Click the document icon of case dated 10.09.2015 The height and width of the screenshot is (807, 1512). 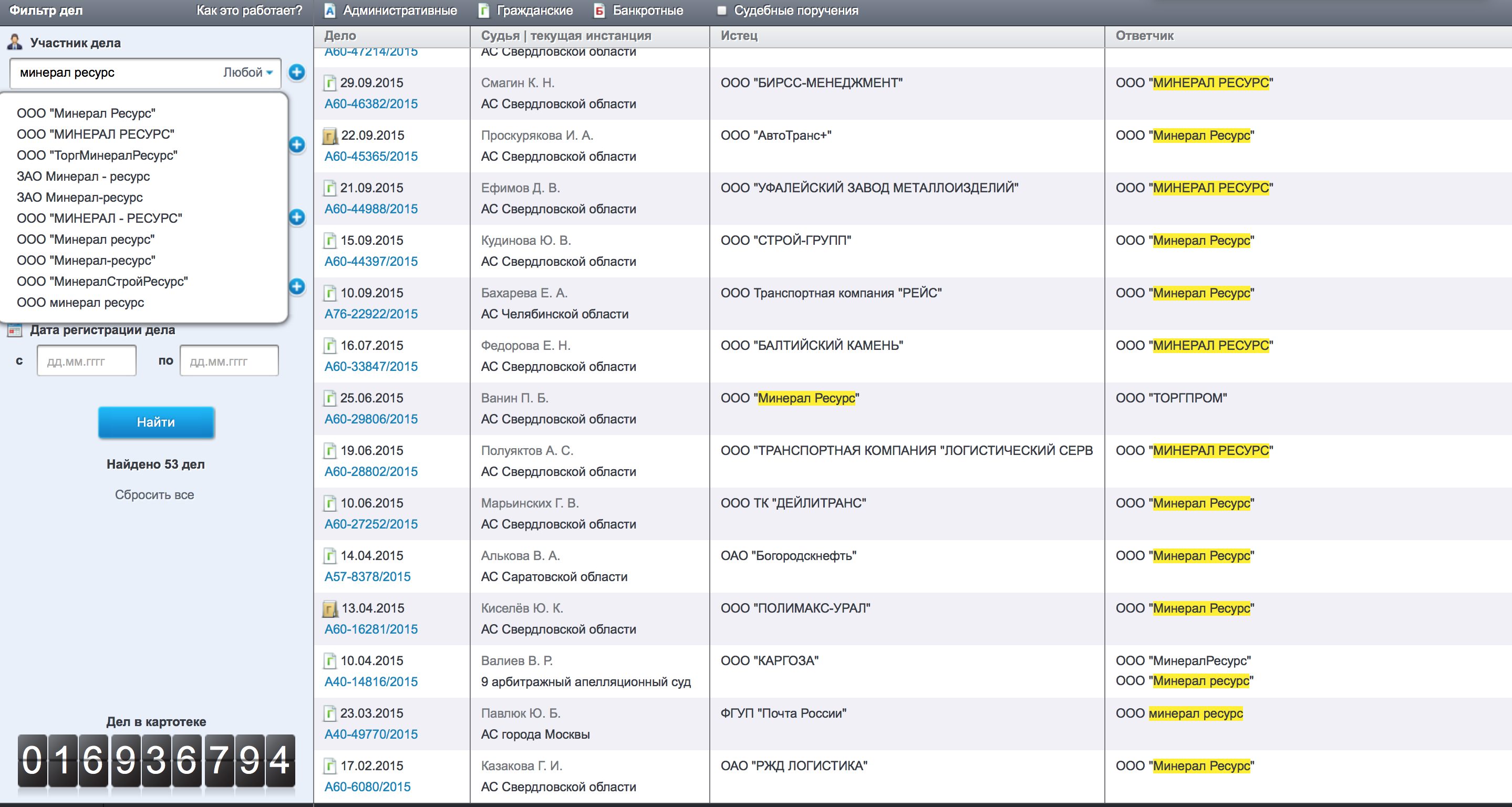(330, 293)
